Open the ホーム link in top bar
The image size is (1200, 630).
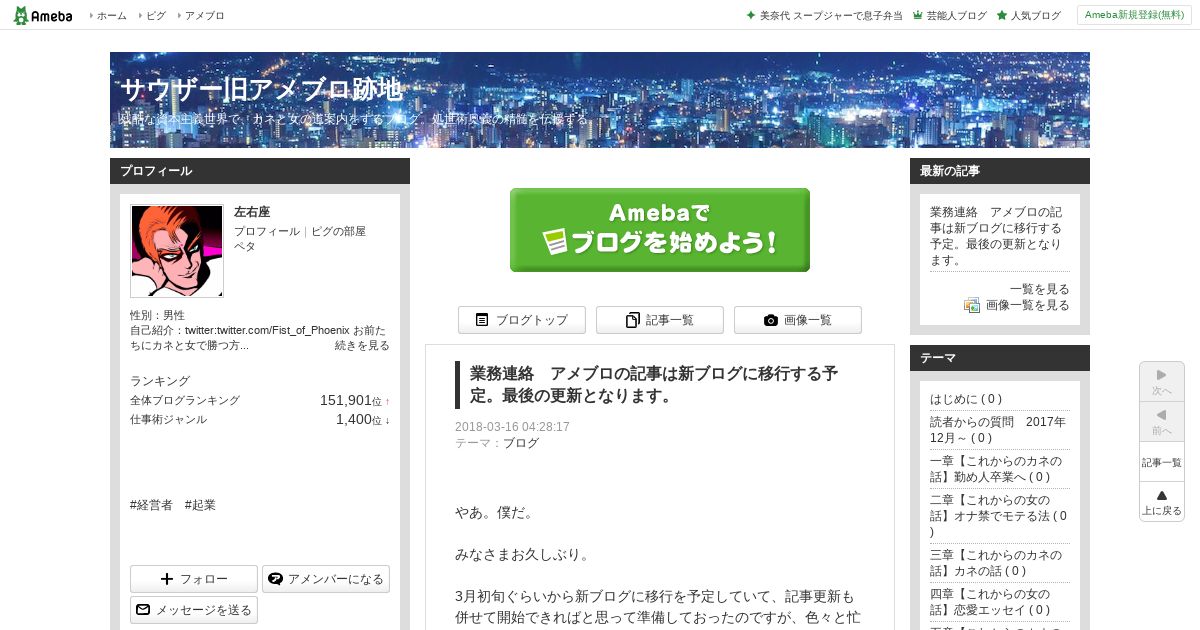pos(112,16)
